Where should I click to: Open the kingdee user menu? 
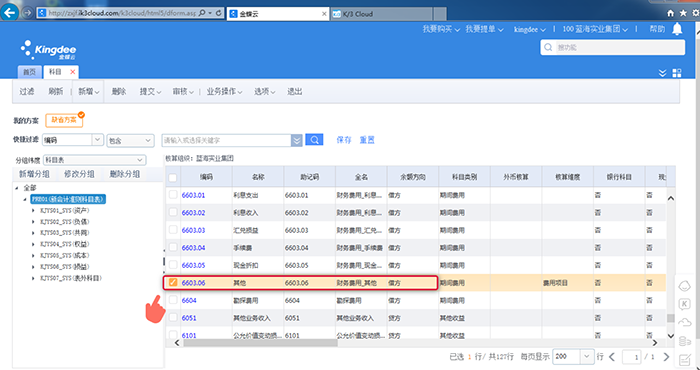pos(529,29)
